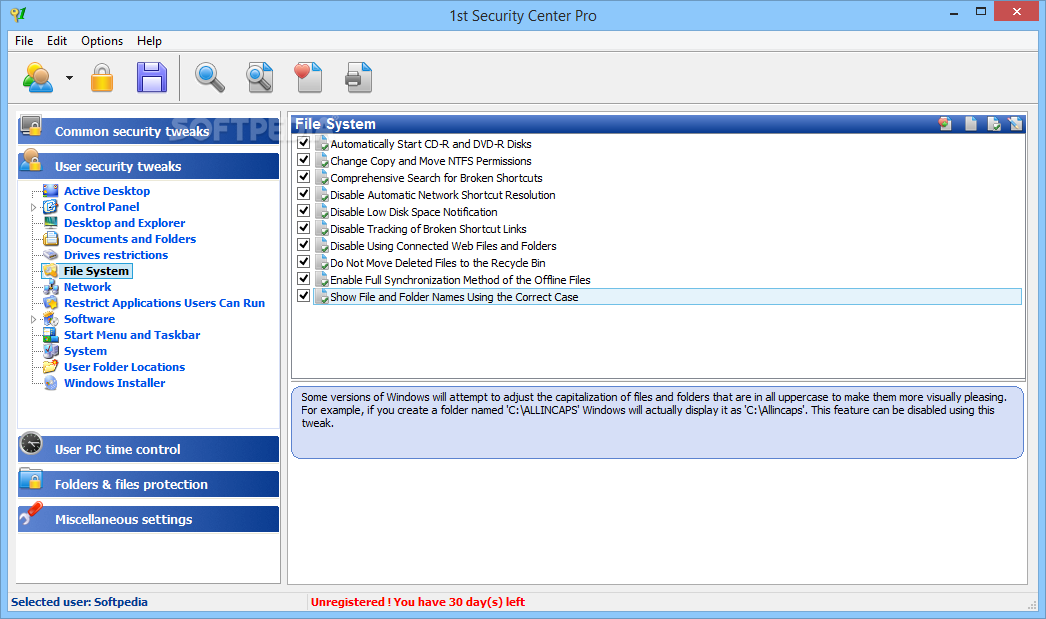This screenshot has height=619, width=1046.
Task: Uncheck Change Copy and Move NTFS Permissions
Action: coord(304,159)
